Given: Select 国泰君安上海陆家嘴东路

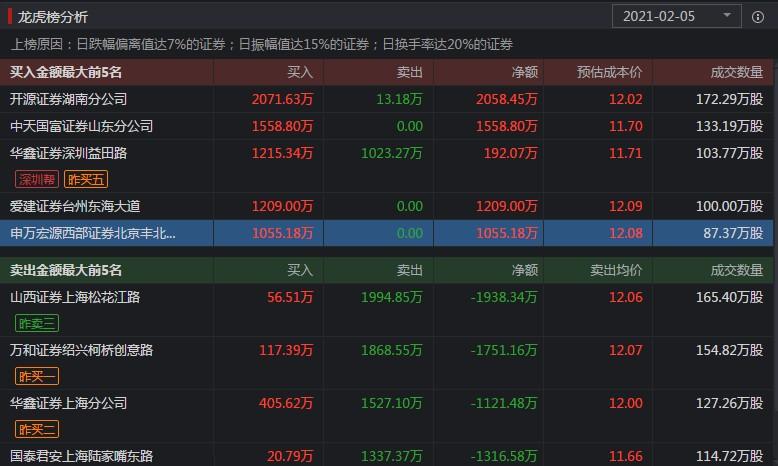Looking at the screenshot, I should pos(81,456).
